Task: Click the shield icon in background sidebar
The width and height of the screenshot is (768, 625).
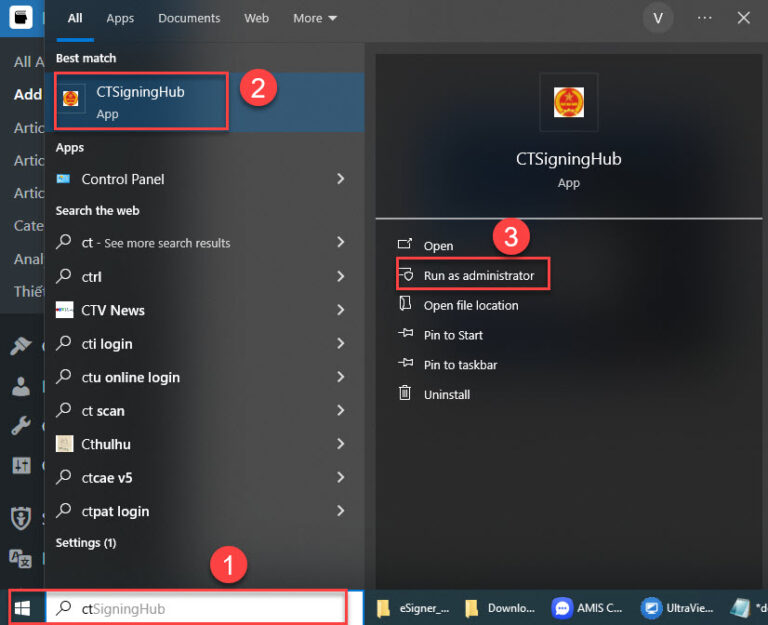Action: (x=21, y=518)
